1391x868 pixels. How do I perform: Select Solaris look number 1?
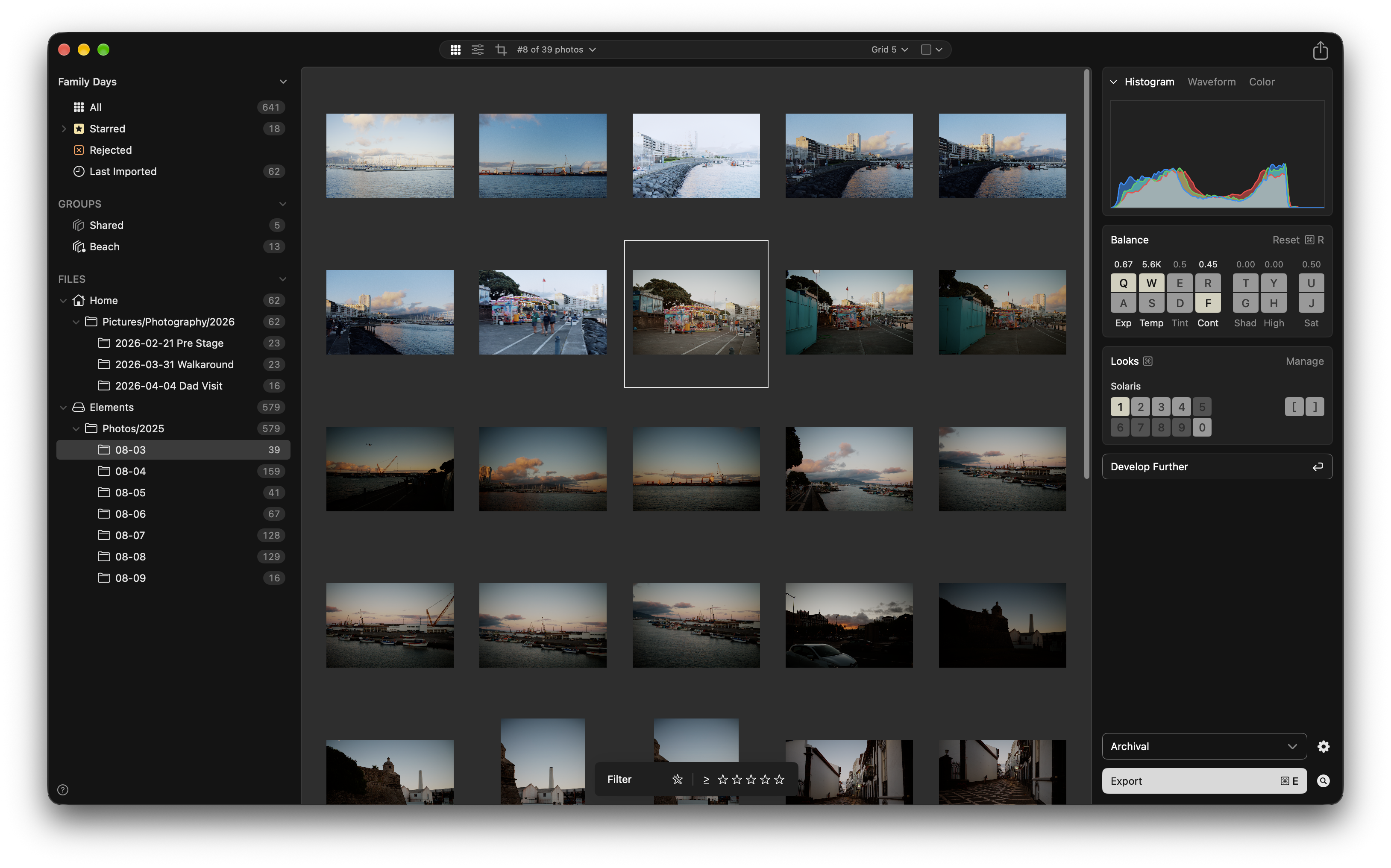point(1120,407)
